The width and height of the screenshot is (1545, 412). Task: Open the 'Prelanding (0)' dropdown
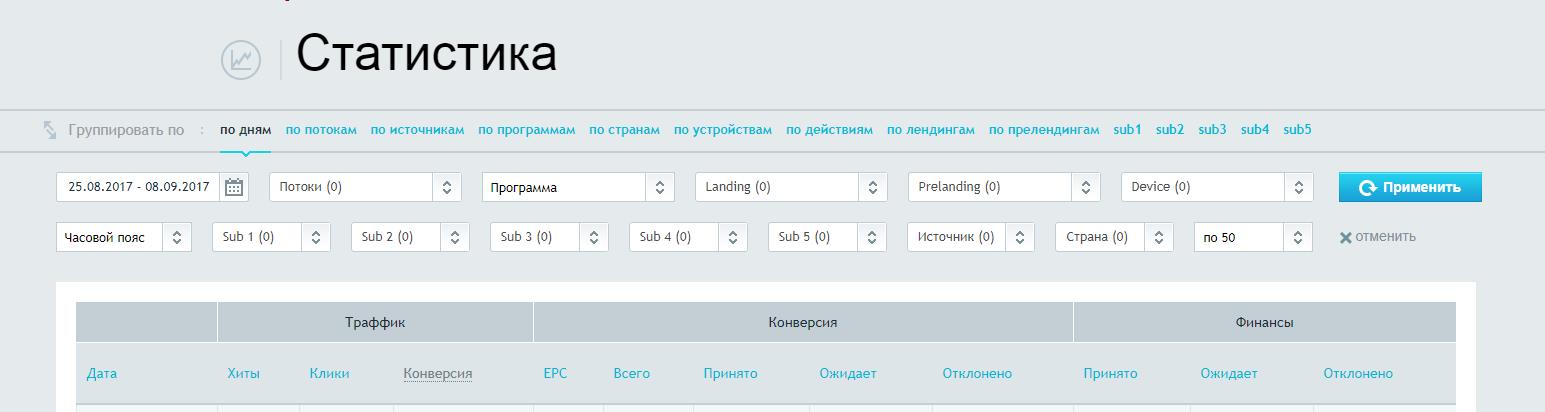[1004, 187]
